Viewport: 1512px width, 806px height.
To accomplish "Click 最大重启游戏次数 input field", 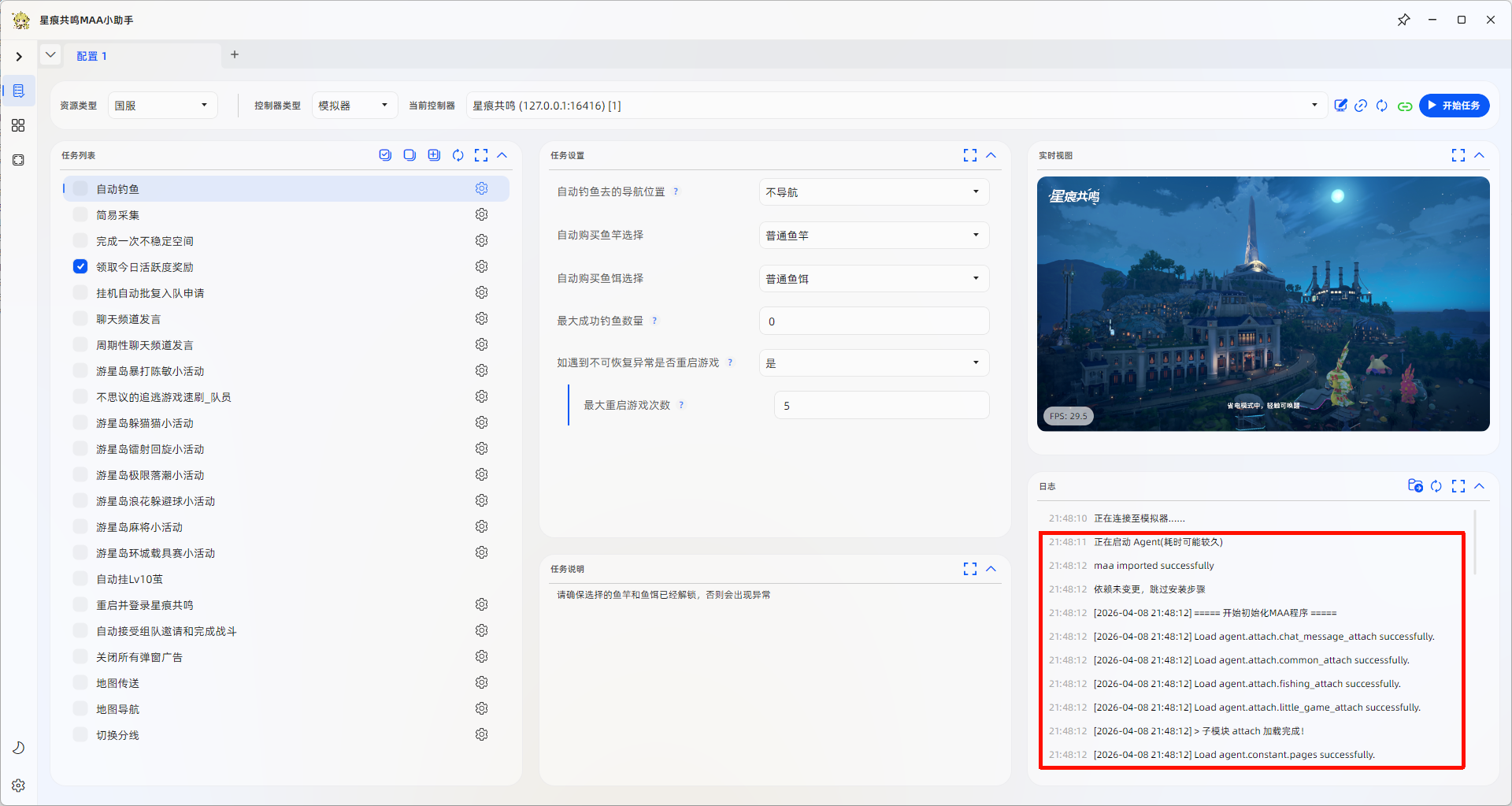I will [x=881, y=406].
